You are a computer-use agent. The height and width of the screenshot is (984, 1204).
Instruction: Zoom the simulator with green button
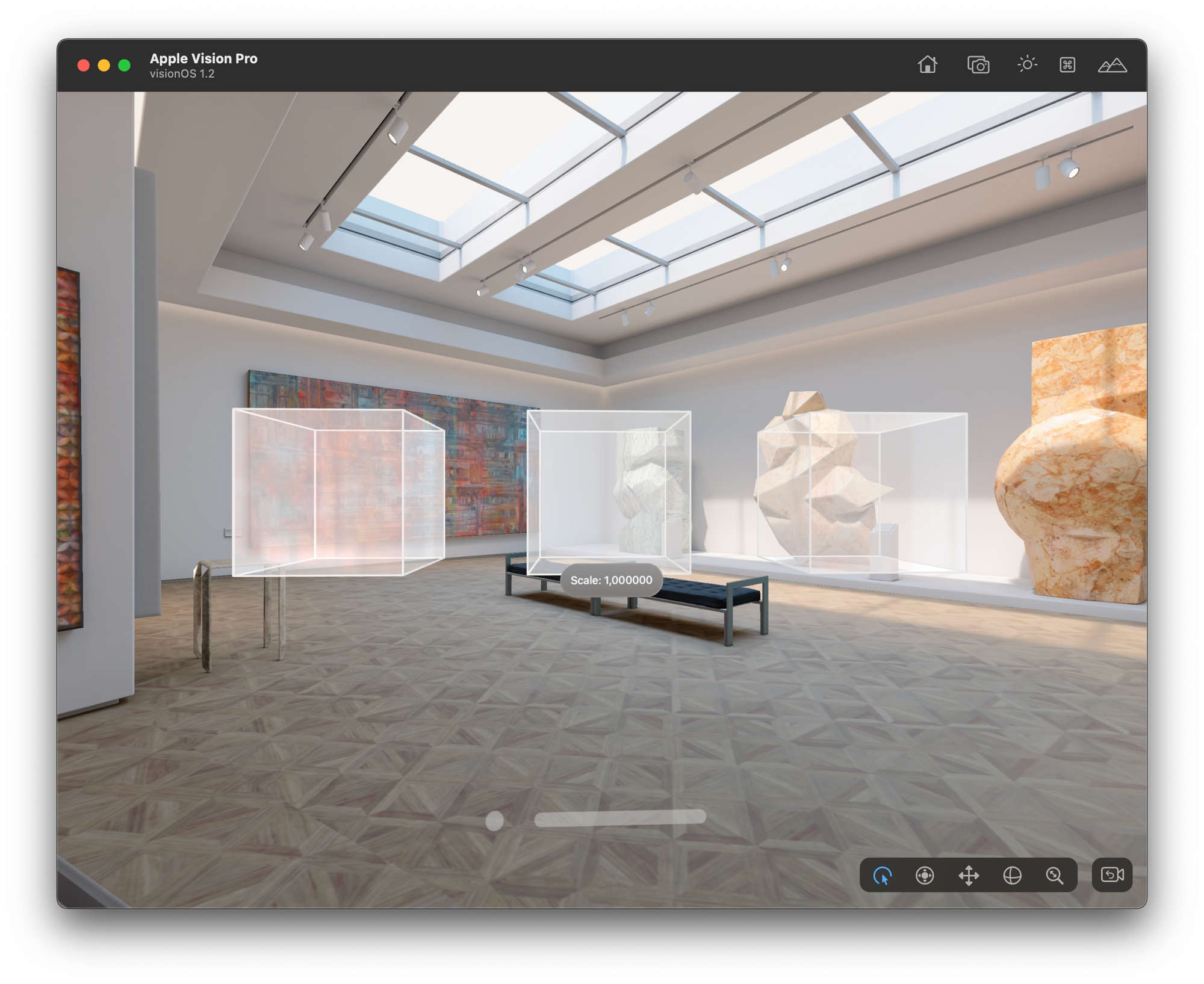click(125, 65)
